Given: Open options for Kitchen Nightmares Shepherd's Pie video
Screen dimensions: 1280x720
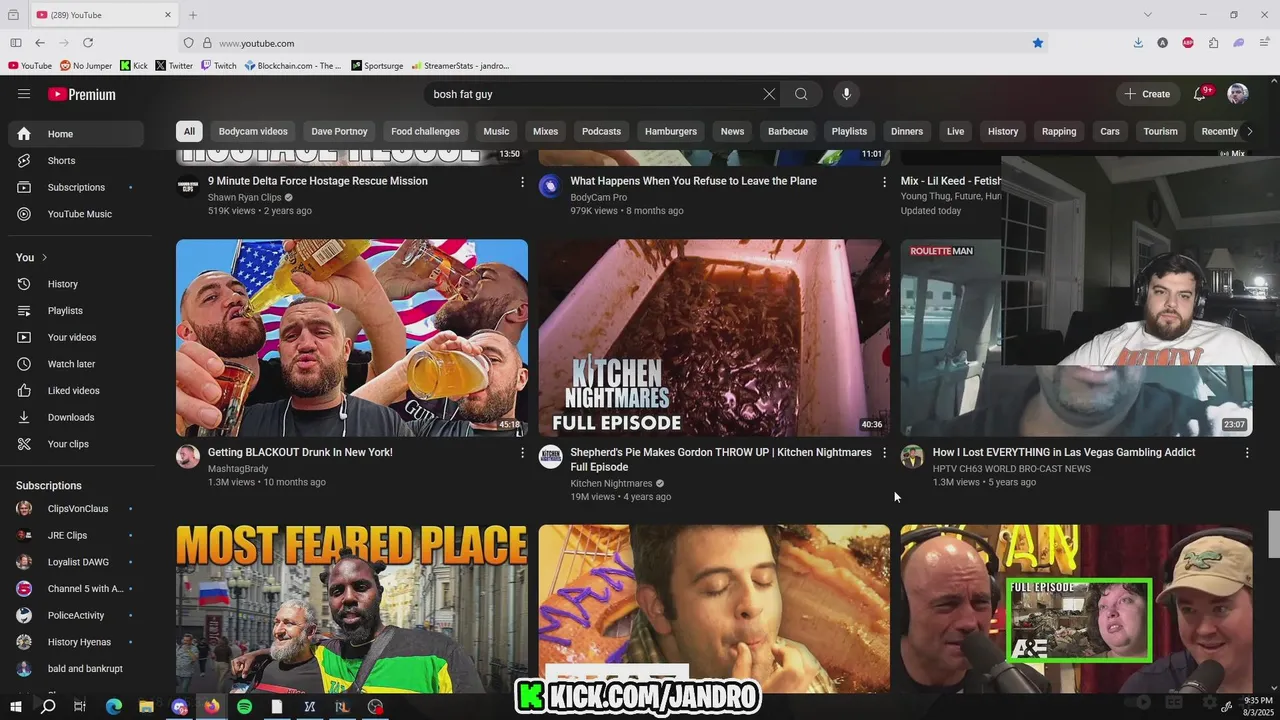Looking at the screenshot, I should pos(884,453).
